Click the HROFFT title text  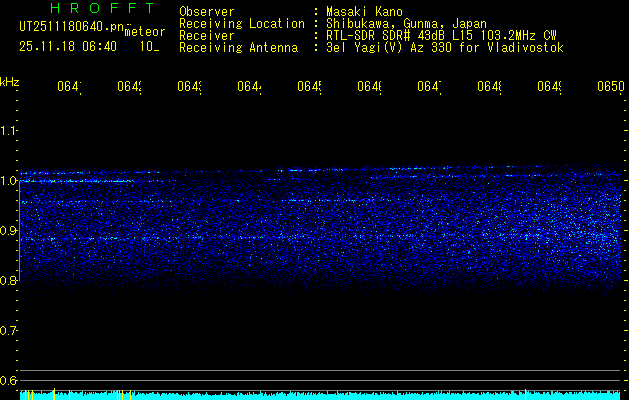point(102,8)
